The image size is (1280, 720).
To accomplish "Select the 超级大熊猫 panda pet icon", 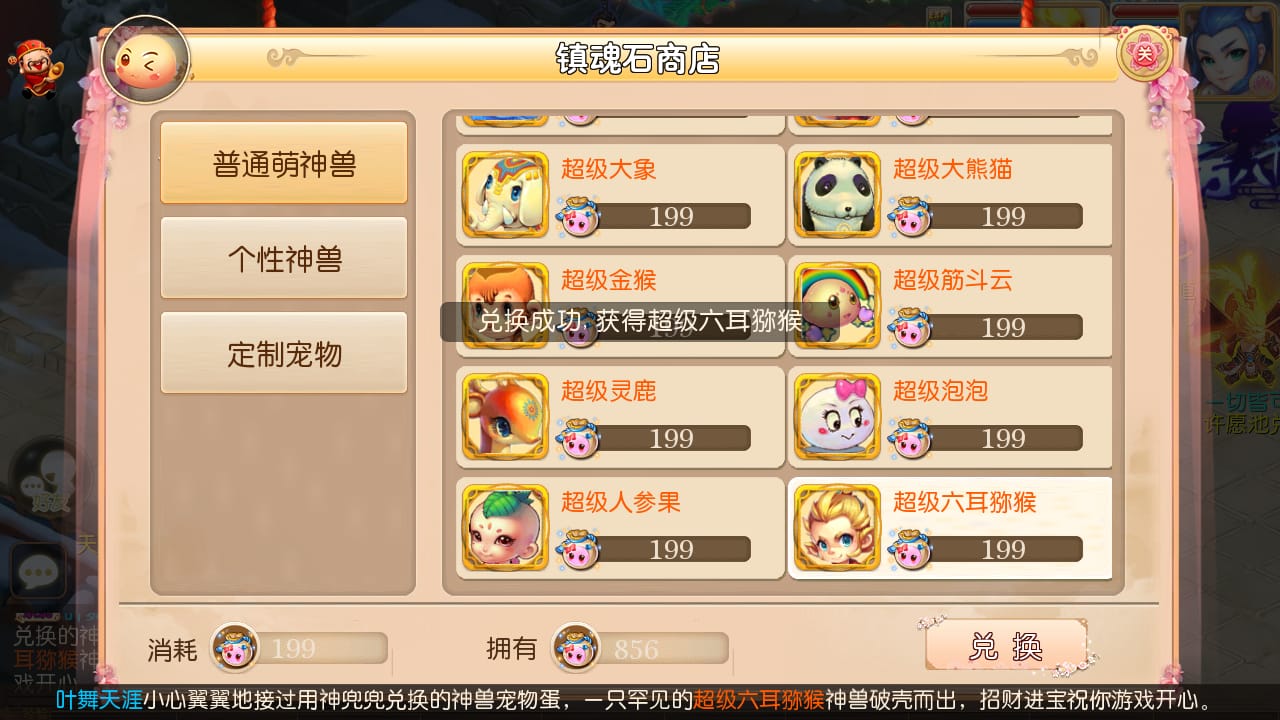I will (x=838, y=194).
